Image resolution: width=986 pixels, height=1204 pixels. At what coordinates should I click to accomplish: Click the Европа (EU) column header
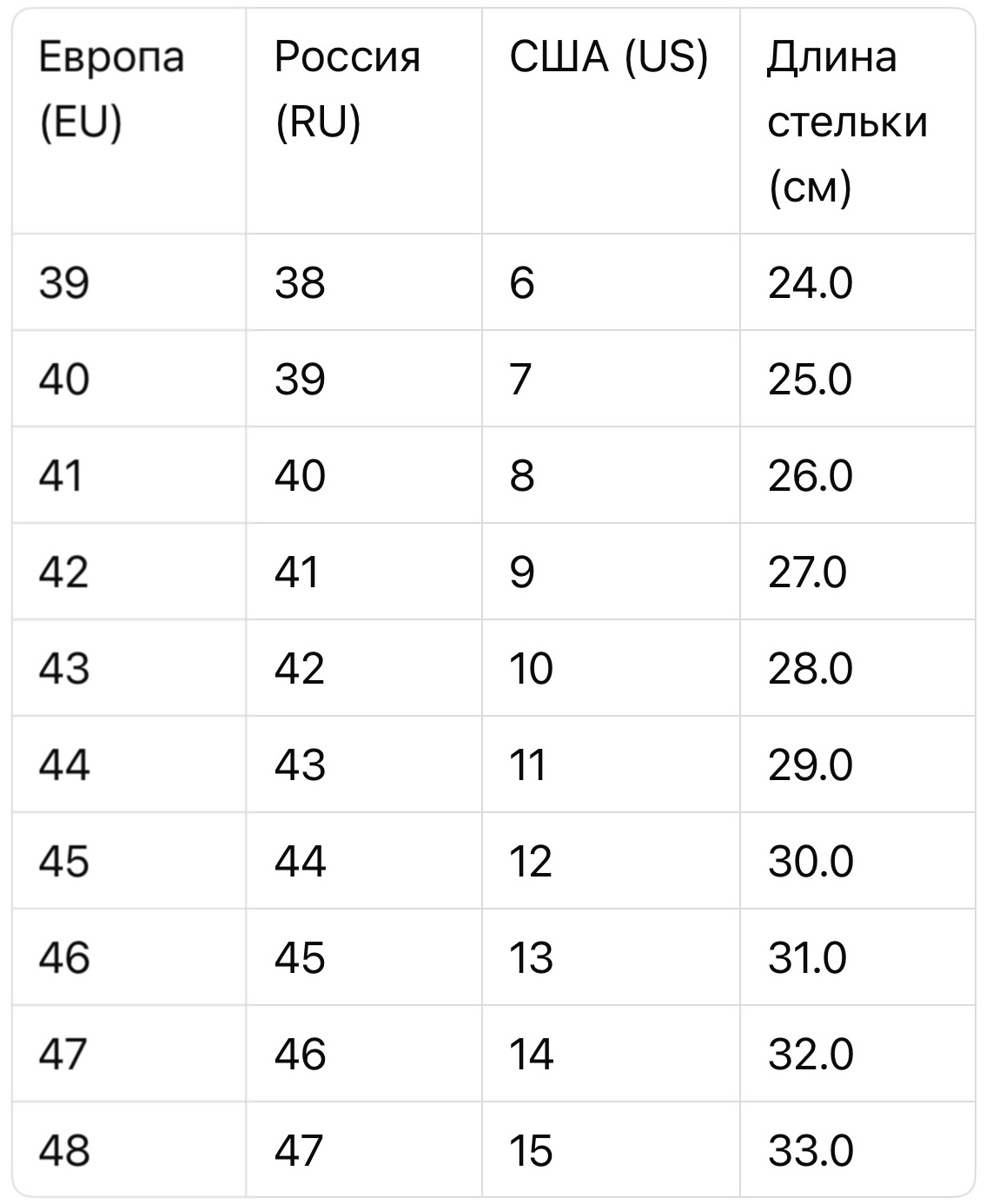tap(111, 89)
